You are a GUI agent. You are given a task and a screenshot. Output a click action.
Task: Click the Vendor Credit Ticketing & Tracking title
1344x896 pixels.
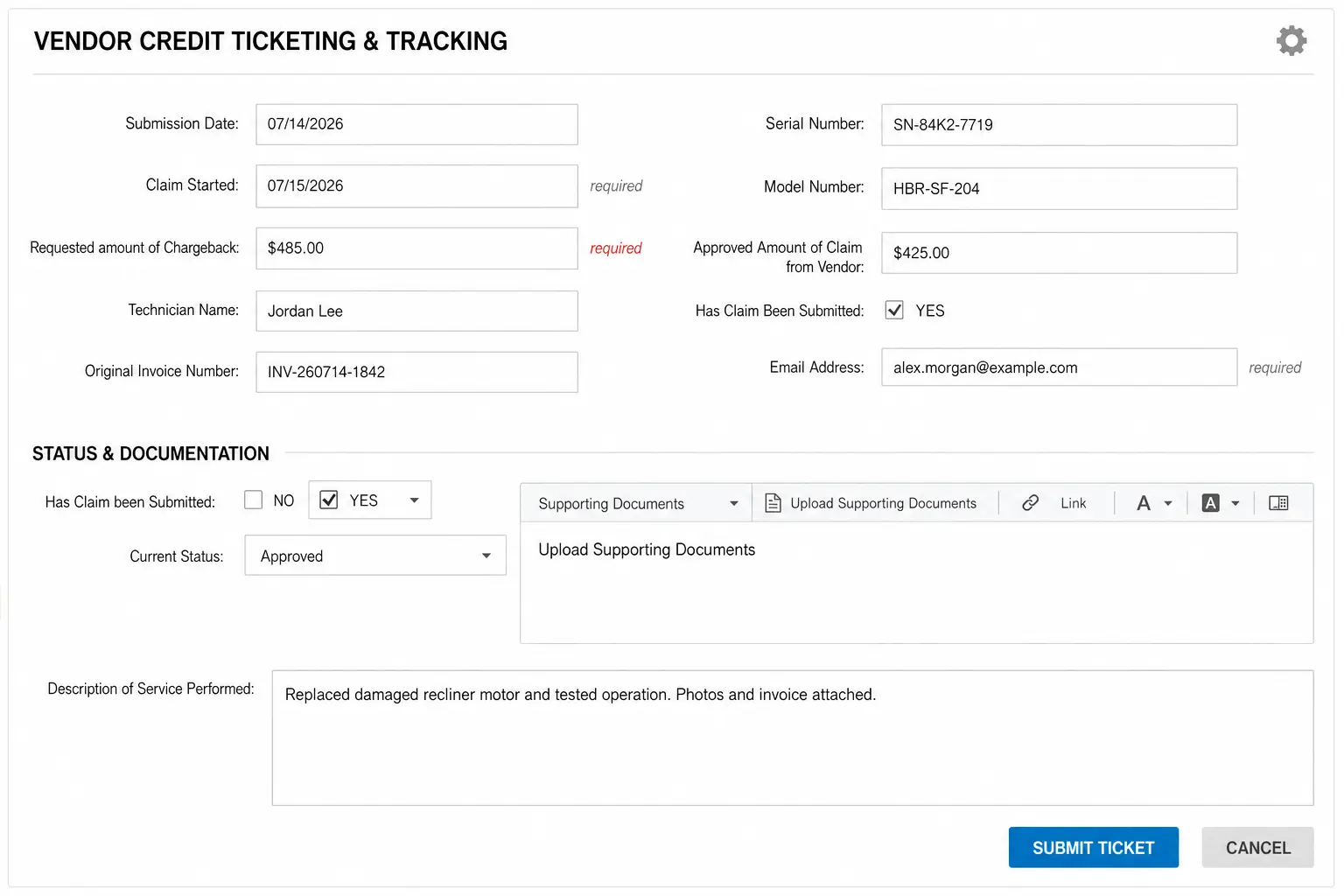click(270, 41)
